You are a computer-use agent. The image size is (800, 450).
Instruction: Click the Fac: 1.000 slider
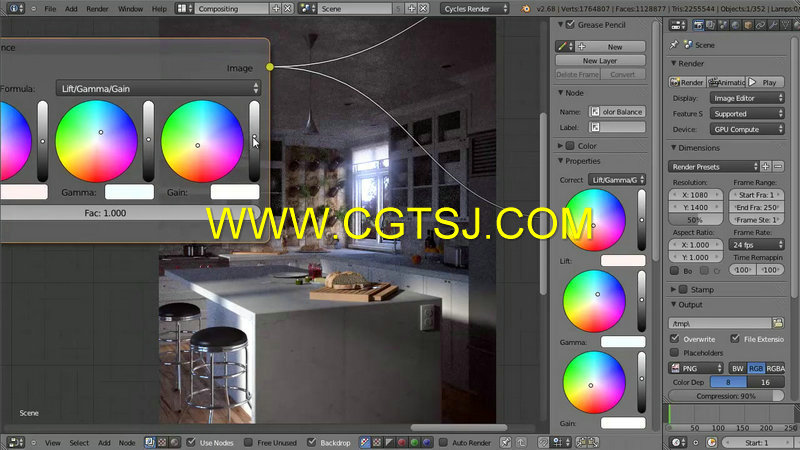tap(131, 213)
